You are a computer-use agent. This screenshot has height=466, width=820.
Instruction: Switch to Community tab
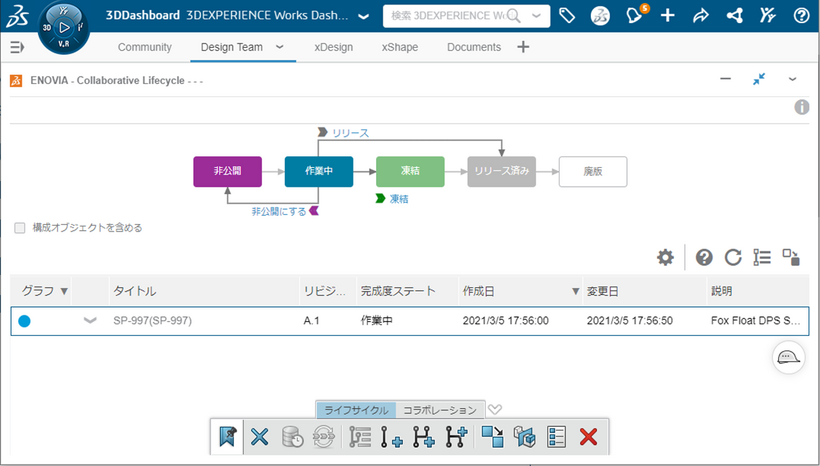coord(144,47)
